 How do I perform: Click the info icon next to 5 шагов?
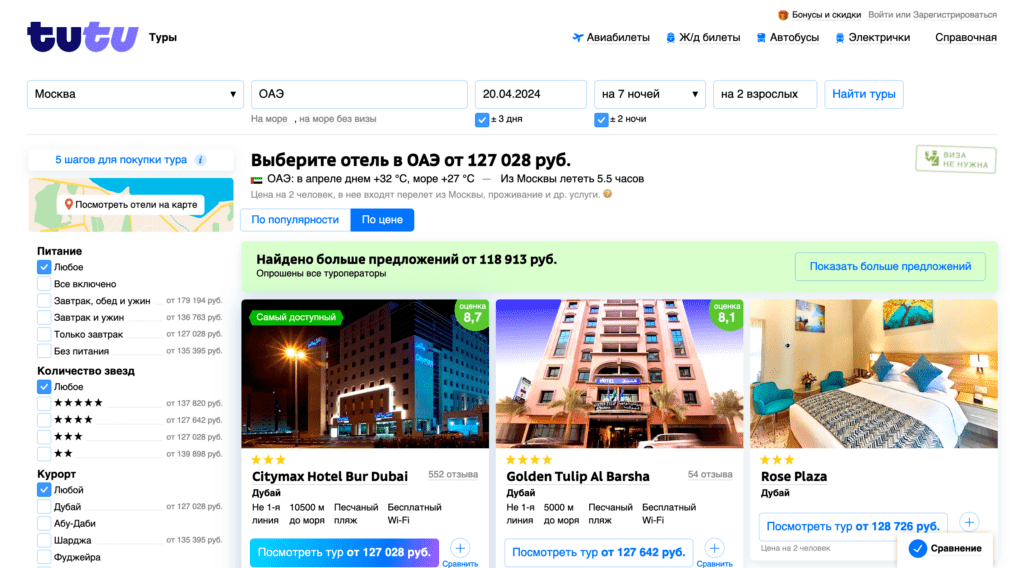(x=200, y=160)
